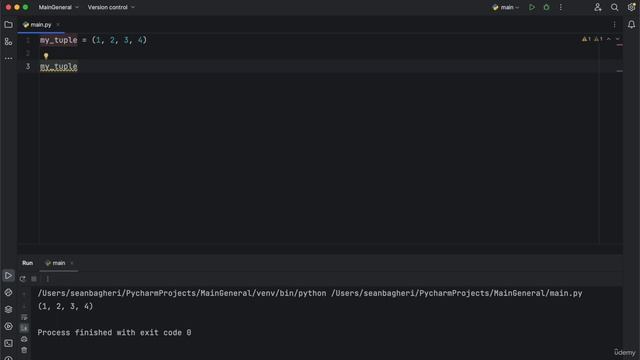Open the Python Console layers icon
Screen dimensions: 640x360
click(8, 309)
